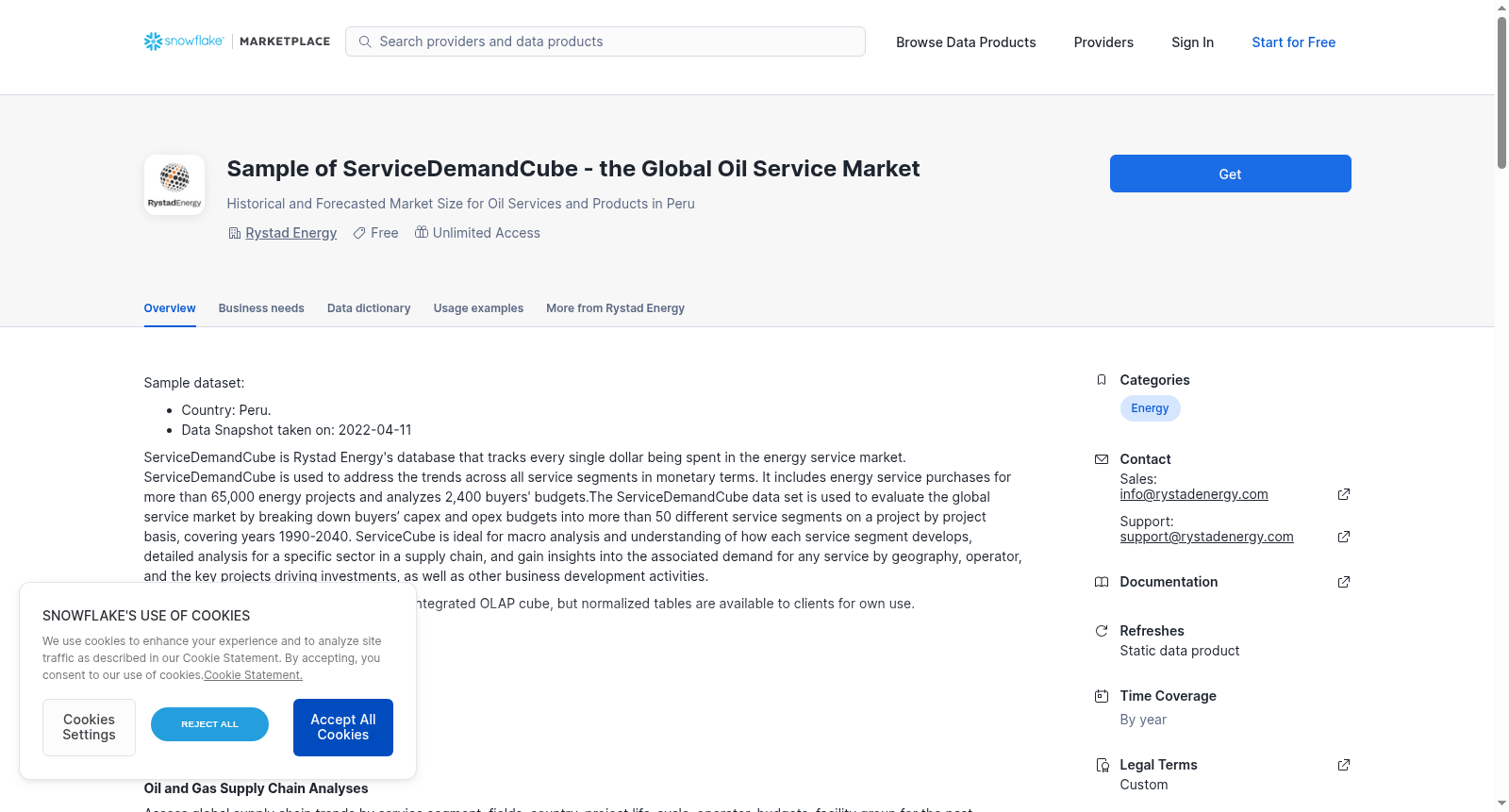Open Rystad Energy provider link
The width and height of the screenshot is (1509, 812).
[x=290, y=233]
